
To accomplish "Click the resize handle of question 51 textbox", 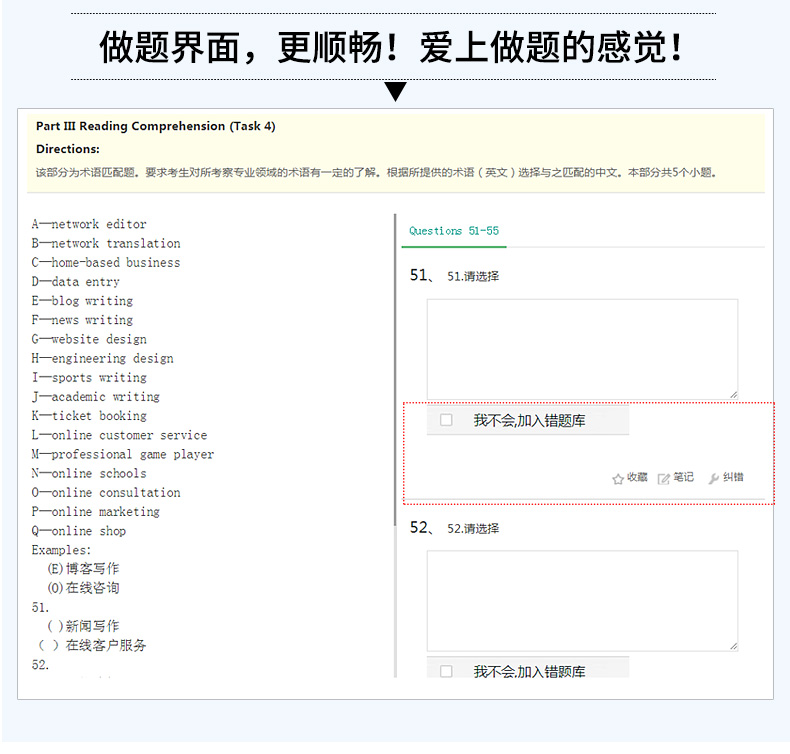I will click(x=733, y=394).
